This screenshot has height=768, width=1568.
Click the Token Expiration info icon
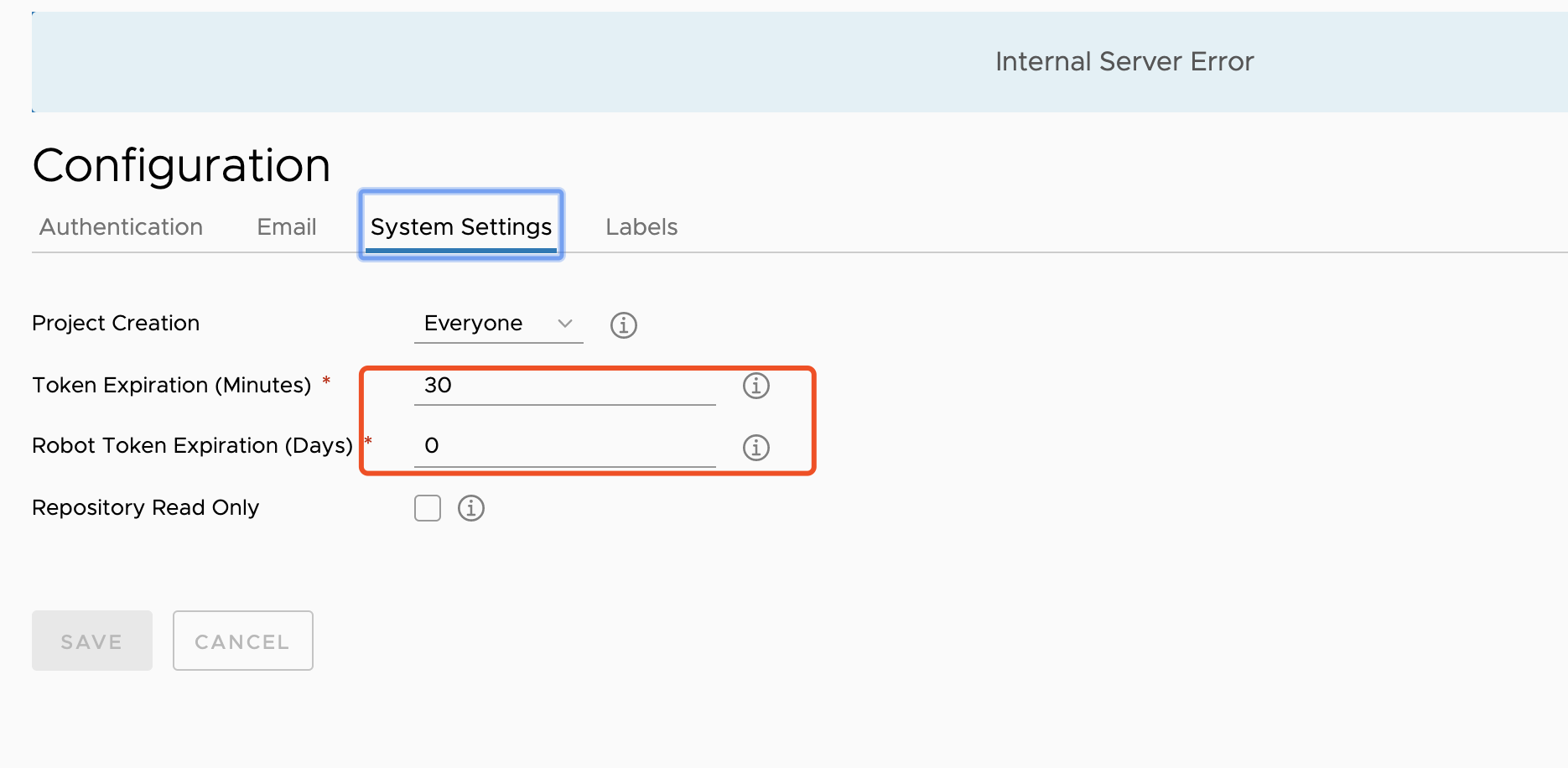[x=755, y=386]
